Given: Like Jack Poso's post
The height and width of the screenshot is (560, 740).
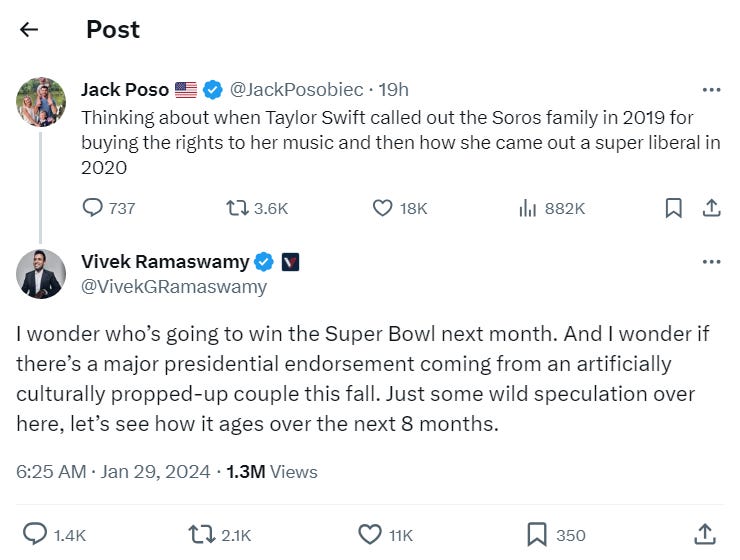Looking at the screenshot, I should point(383,208).
